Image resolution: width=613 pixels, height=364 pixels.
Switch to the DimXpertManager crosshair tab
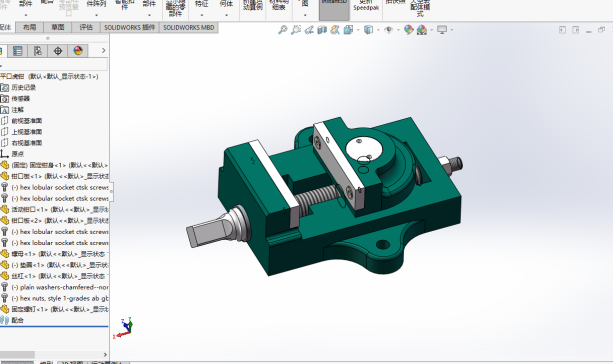(x=58, y=51)
